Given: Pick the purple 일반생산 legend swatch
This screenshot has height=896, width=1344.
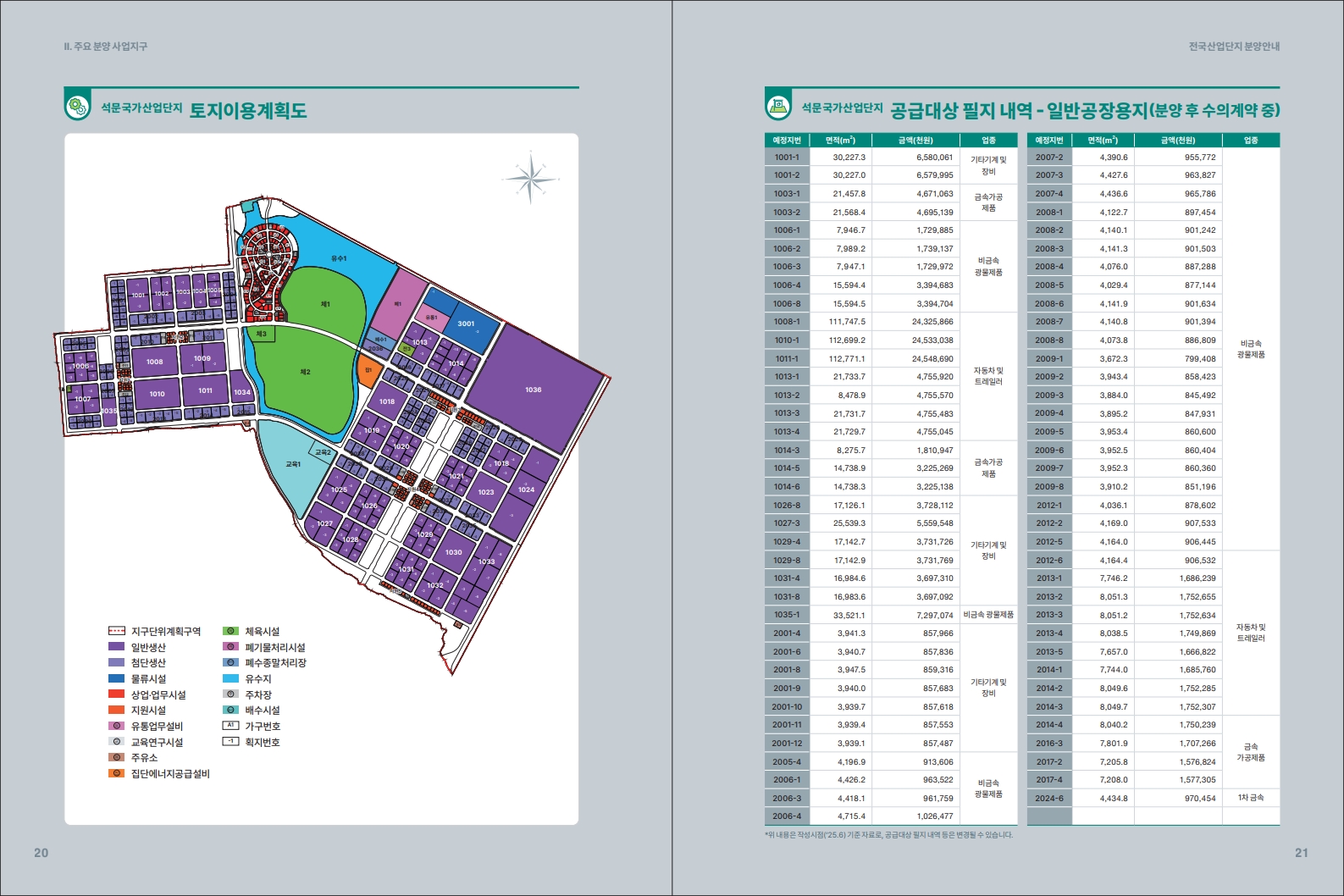Looking at the screenshot, I should (117, 647).
